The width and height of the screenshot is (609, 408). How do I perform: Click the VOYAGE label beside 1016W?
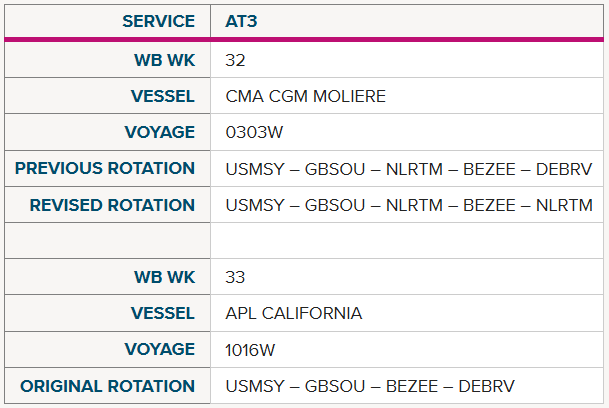(x=160, y=349)
